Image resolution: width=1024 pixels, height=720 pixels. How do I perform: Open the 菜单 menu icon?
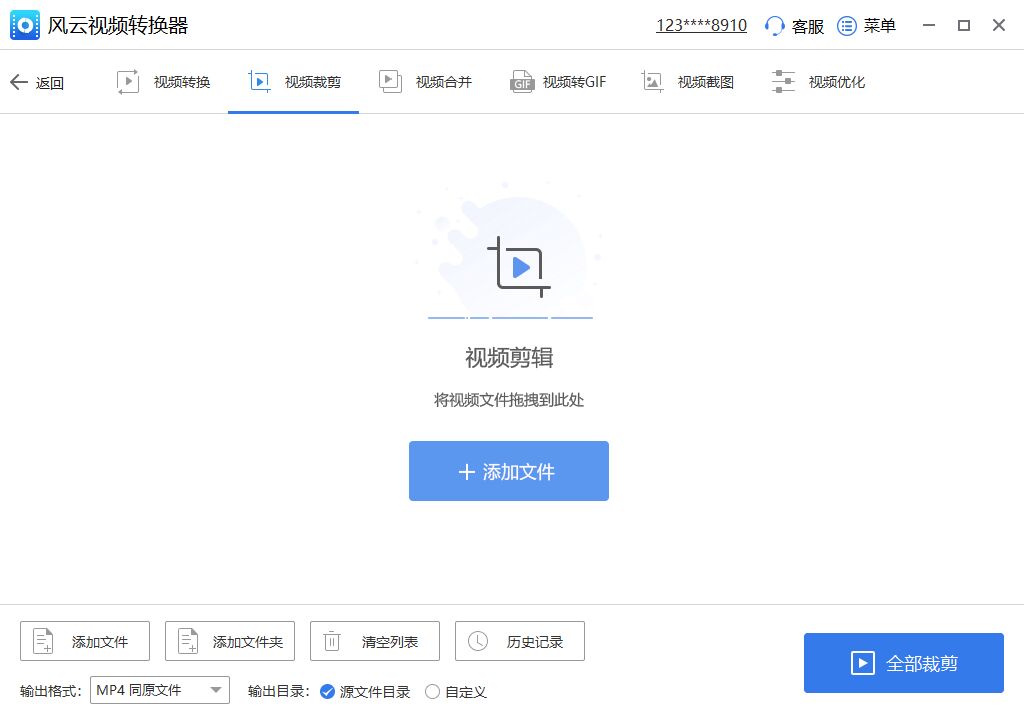coord(846,25)
